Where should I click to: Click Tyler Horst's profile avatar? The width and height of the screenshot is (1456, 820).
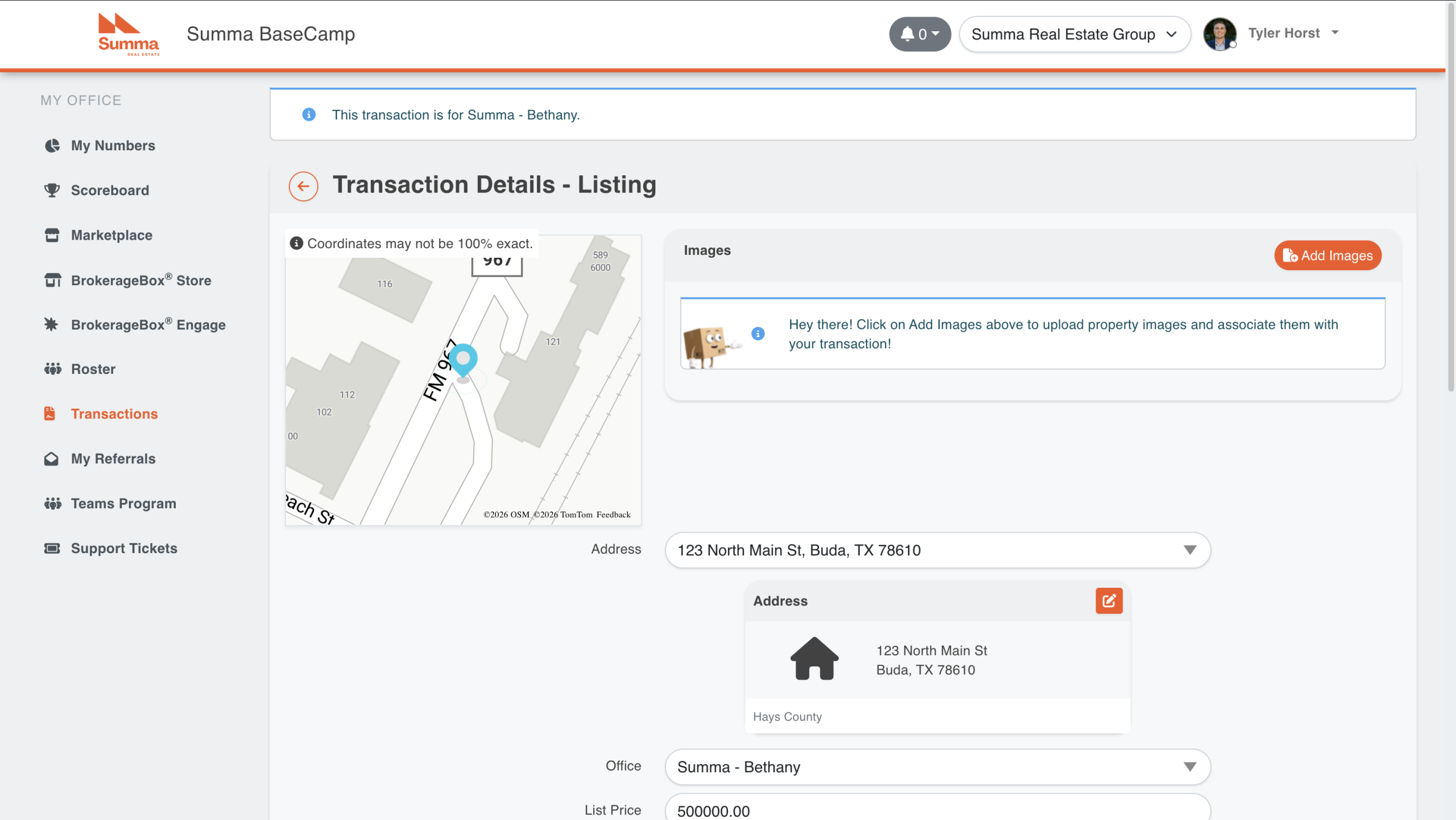(1219, 34)
